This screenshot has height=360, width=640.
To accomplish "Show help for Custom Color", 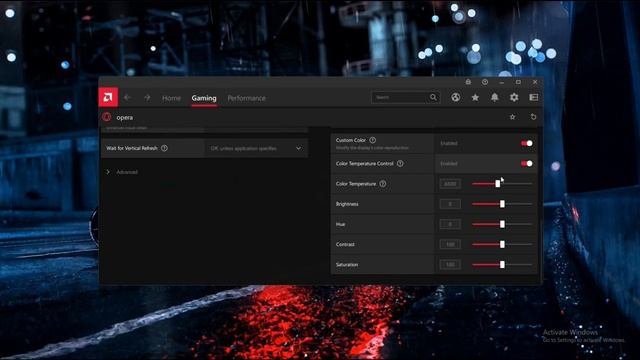I will point(372,140).
